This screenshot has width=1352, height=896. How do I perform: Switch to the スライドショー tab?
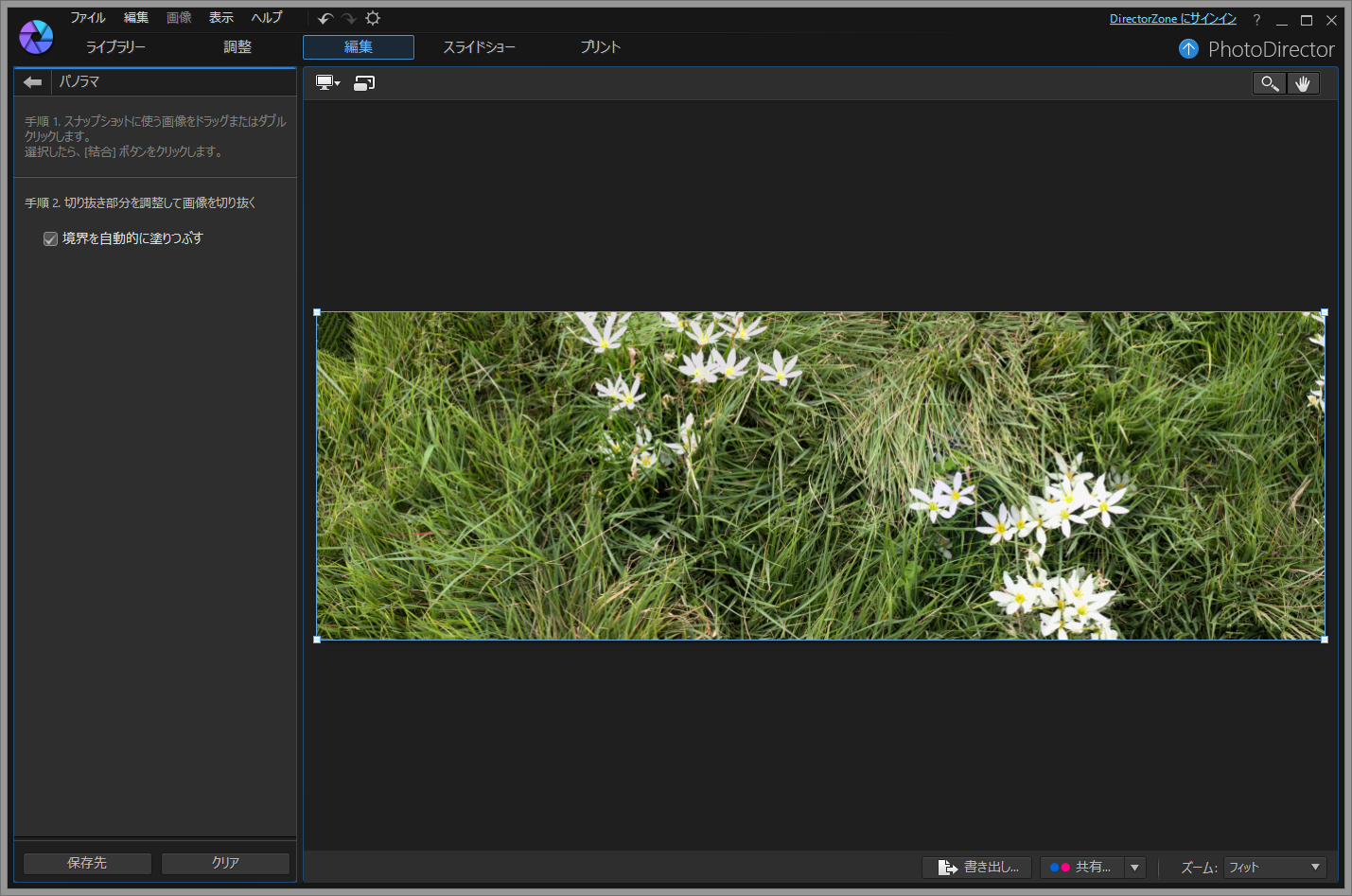[x=480, y=47]
